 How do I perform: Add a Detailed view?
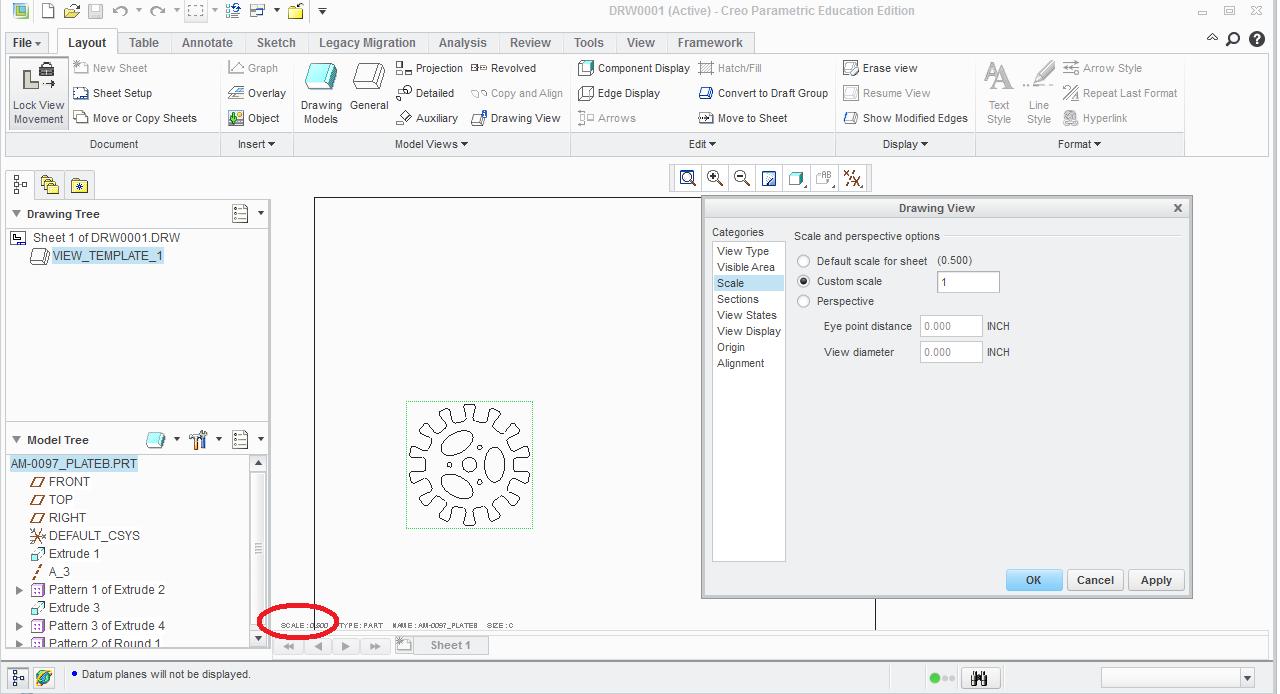click(425, 93)
